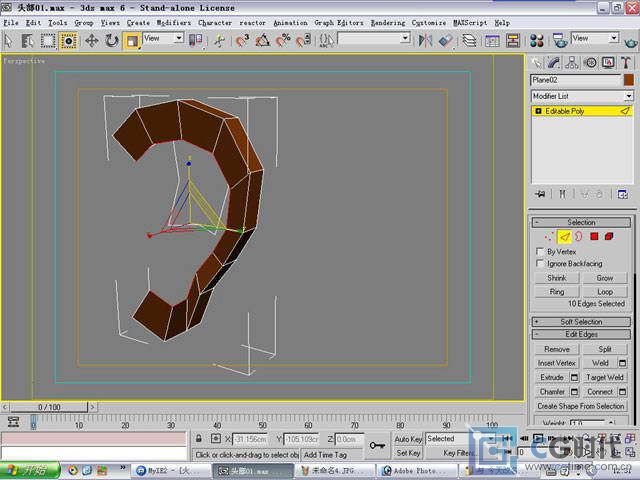640x480 pixels.
Task: Open the Material Editor
Action: coord(537,40)
